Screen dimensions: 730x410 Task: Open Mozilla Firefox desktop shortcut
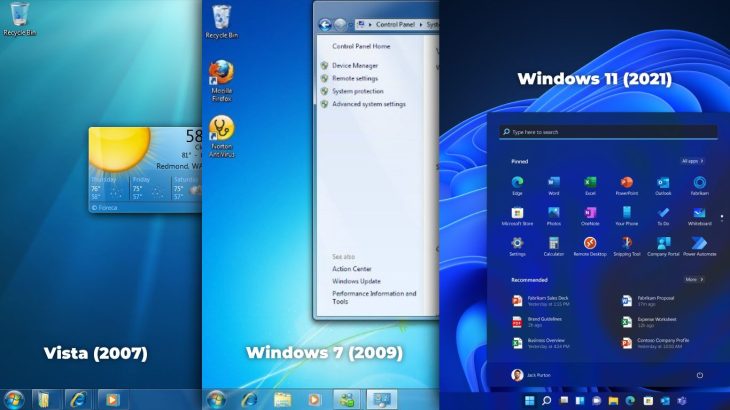point(221,78)
